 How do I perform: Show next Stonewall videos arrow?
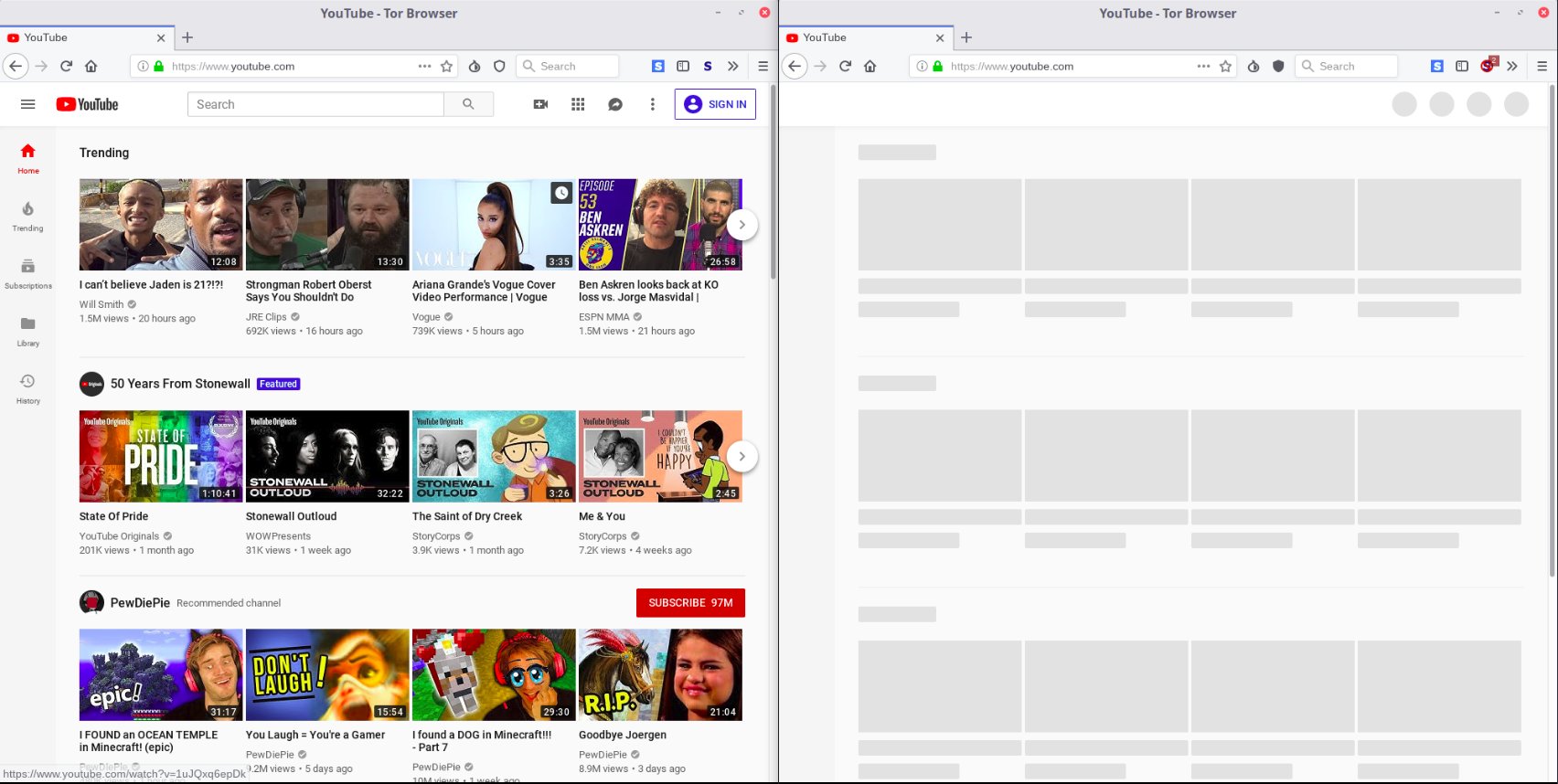tap(742, 456)
